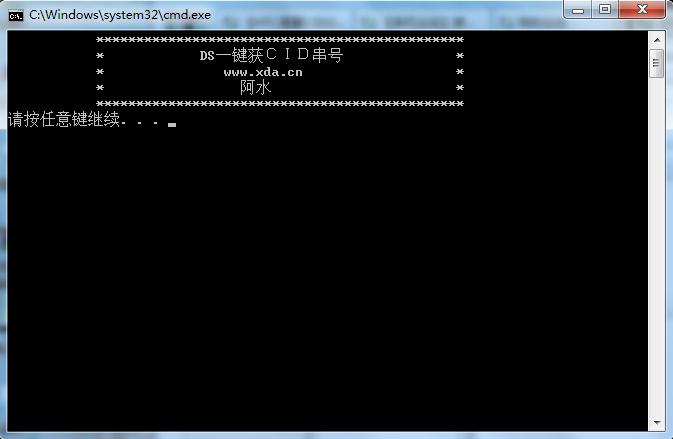This screenshot has height=439, width=673.
Task: Click the scrollbar down arrow
Action: click(657, 423)
